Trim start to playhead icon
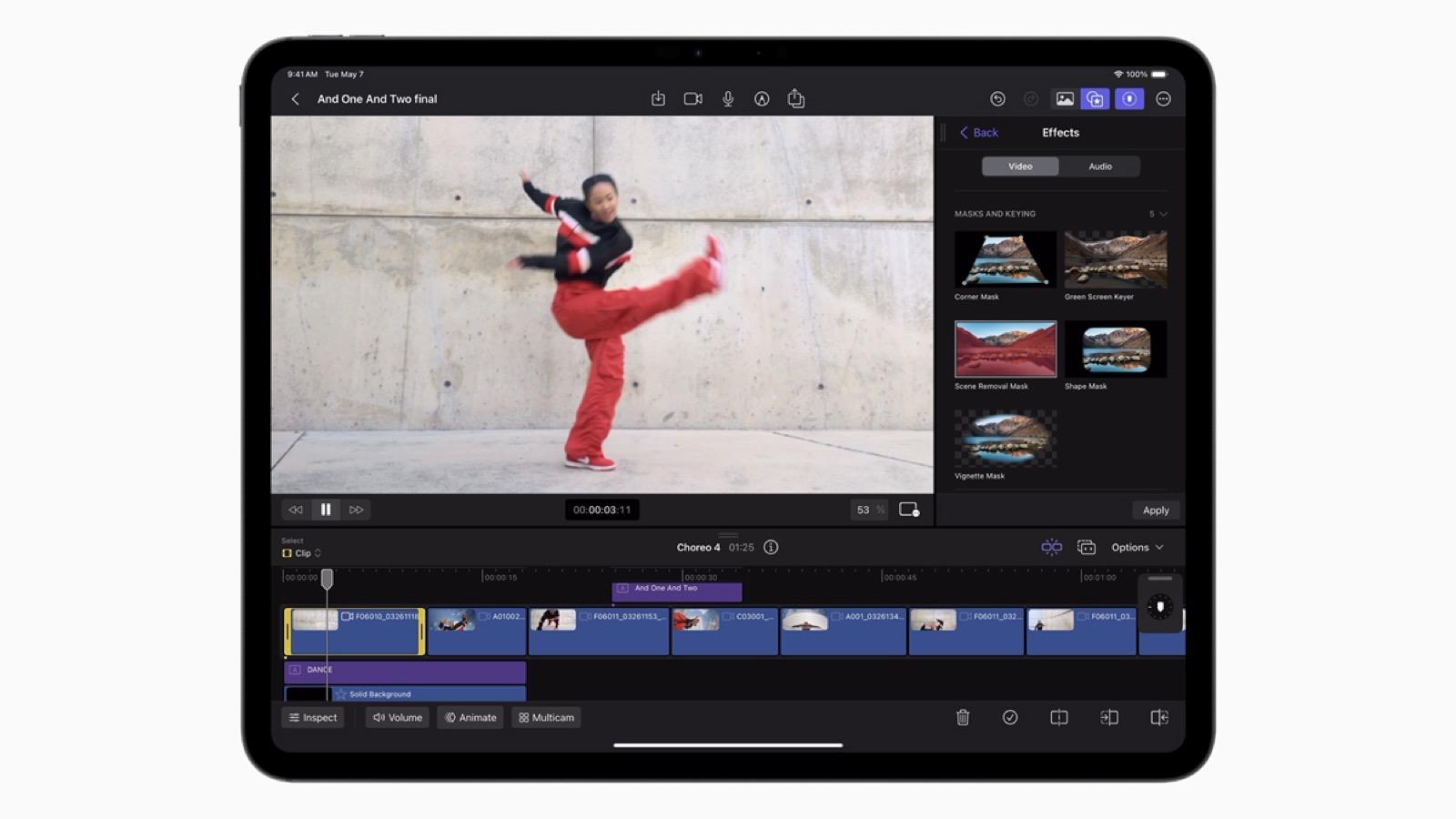Image resolution: width=1456 pixels, height=819 pixels. pos(1109,718)
